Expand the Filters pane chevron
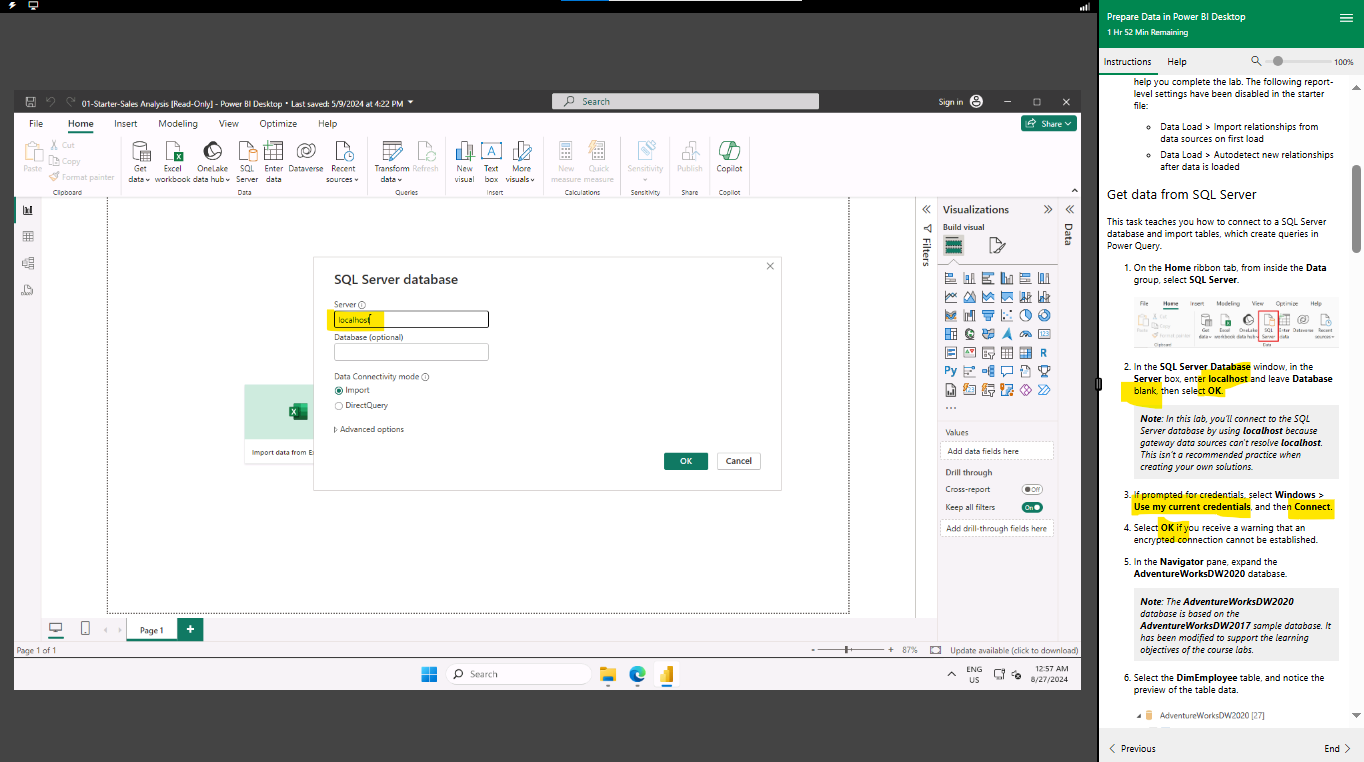The image size is (1364, 762). pos(927,210)
